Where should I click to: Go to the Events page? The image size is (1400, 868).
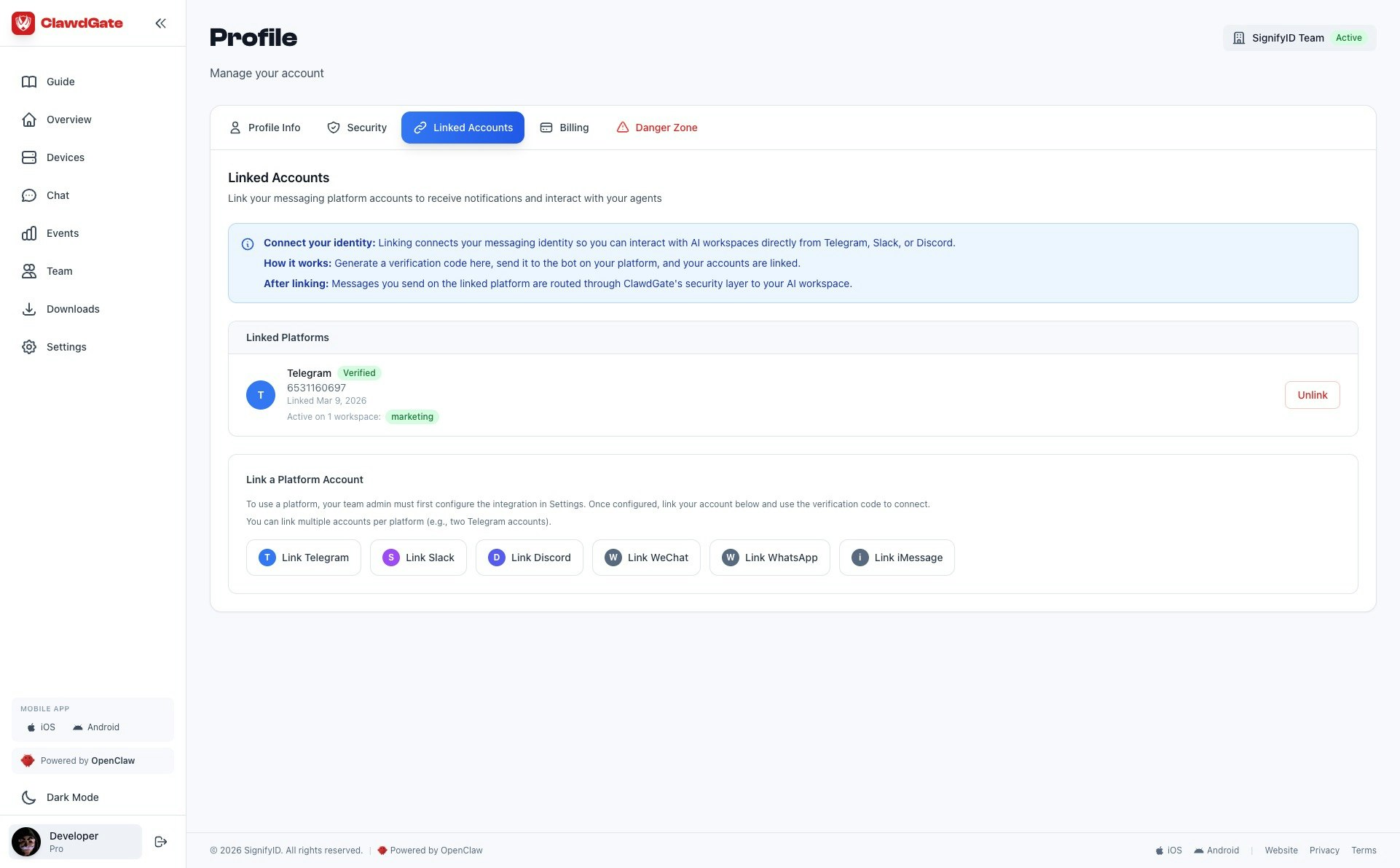point(62,233)
